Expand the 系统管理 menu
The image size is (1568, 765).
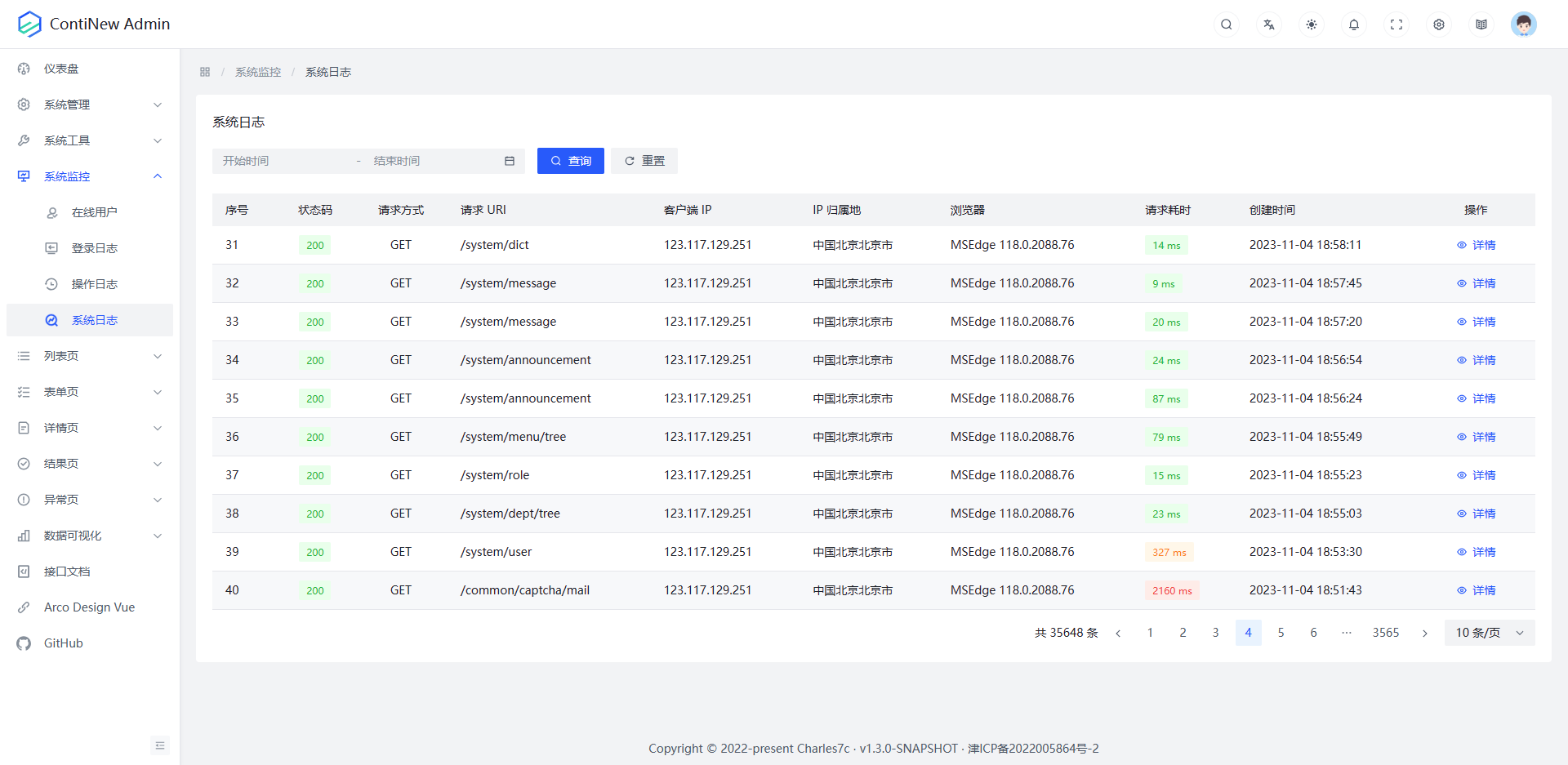pyautogui.click(x=90, y=105)
